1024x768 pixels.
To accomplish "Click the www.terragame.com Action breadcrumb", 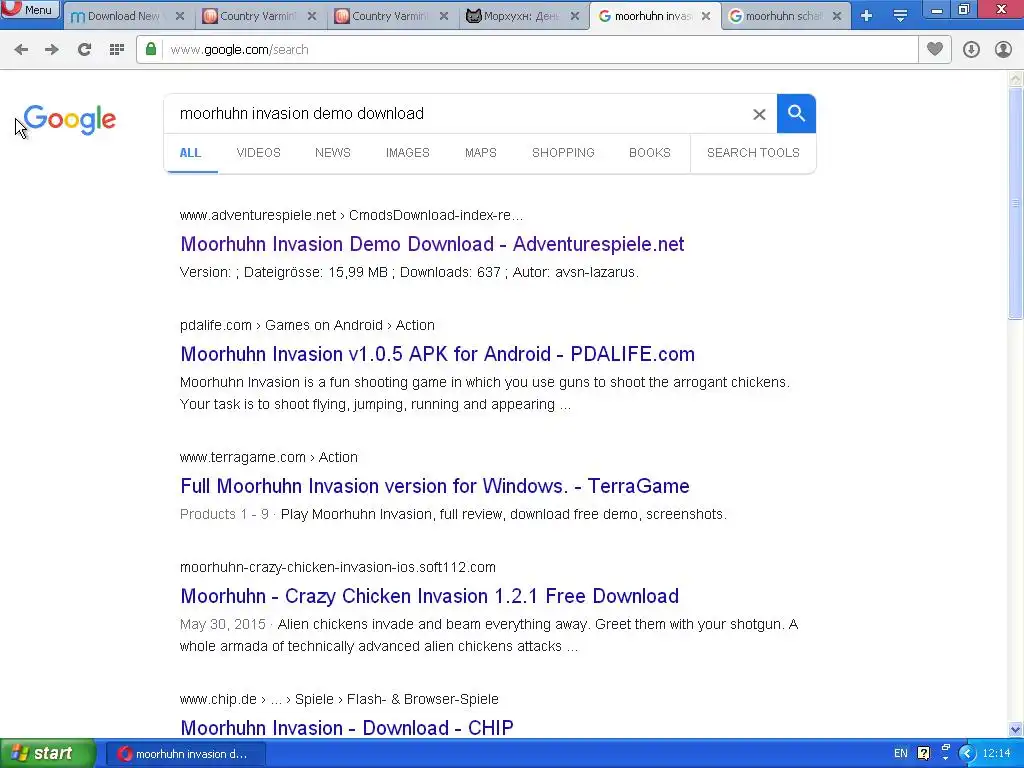I will (268, 457).
